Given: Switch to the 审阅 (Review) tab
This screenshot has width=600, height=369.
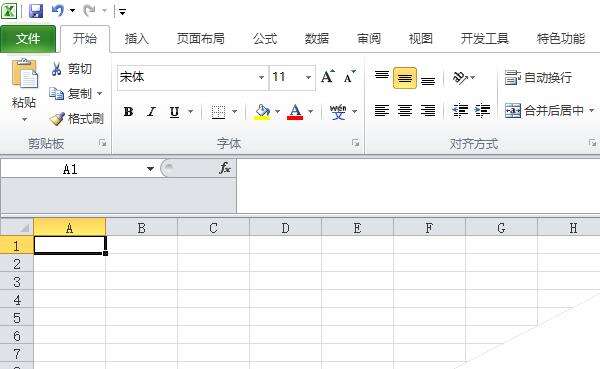Looking at the screenshot, I should tap(369, 39).
